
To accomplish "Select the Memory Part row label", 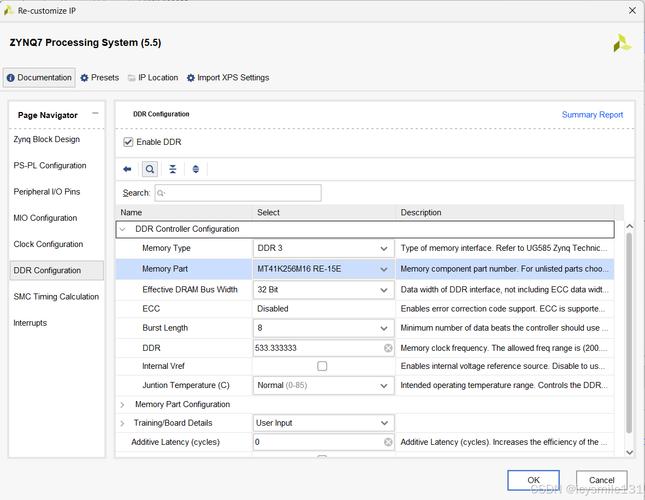I will click(x=165, y=269).
